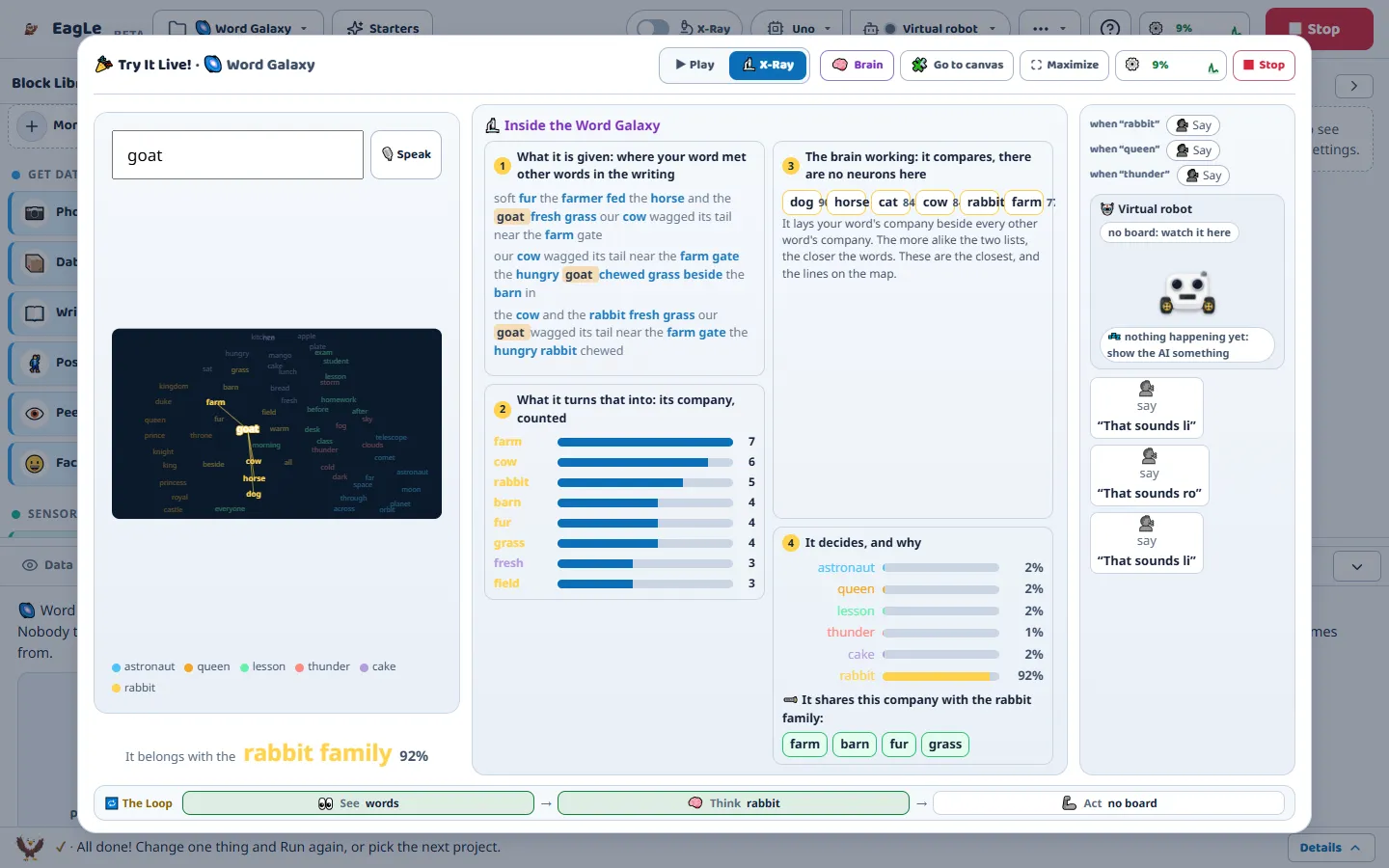Open the Virtual robot dropdown

930,28
